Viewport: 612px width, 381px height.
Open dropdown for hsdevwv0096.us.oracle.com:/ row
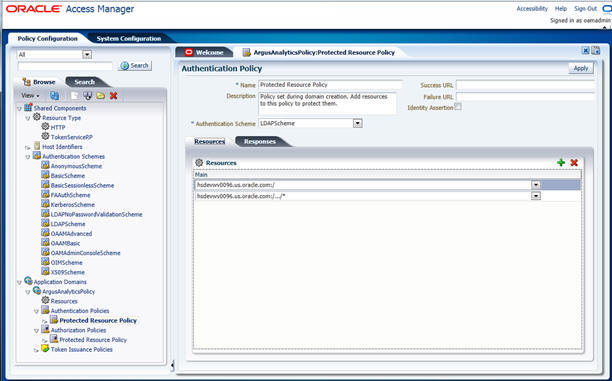coord(536,185)
